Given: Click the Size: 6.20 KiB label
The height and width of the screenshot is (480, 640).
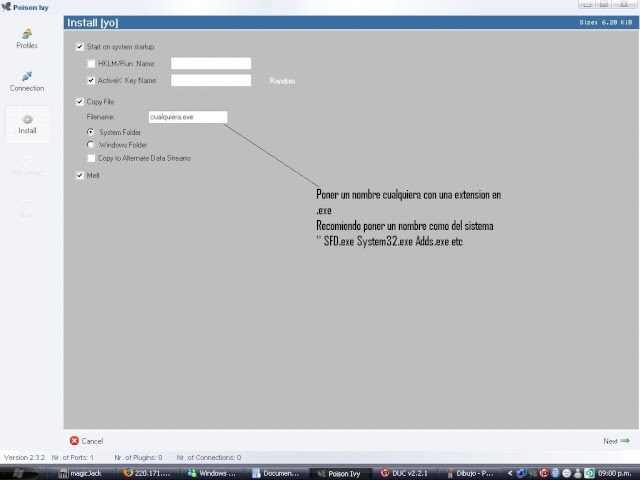Looking at the screenshot, I should click(x=606, y=22).
